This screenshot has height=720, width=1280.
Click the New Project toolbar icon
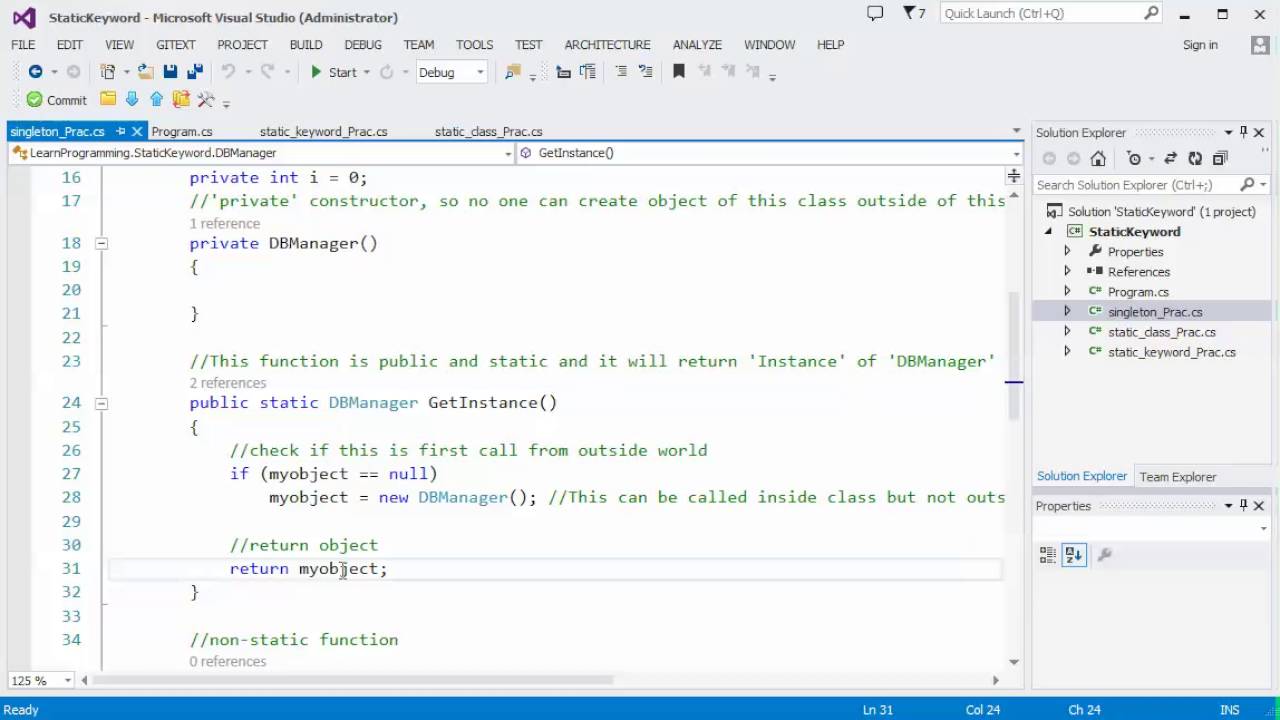point(108,72)
